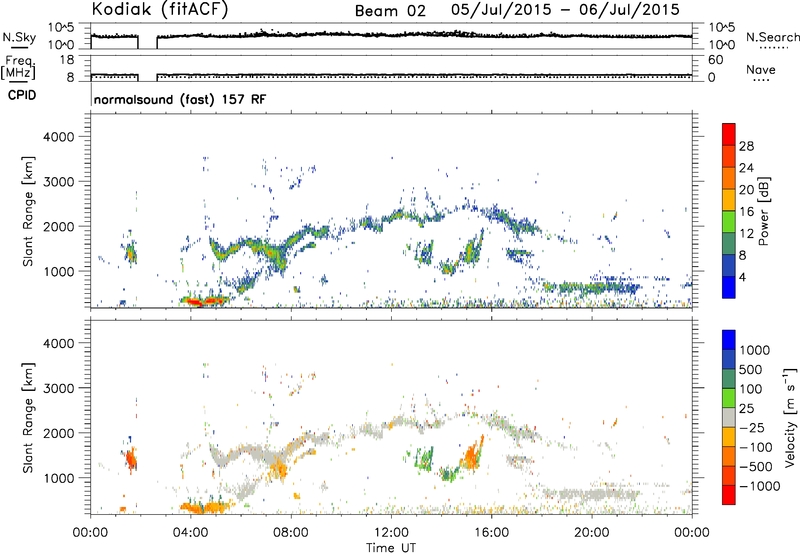Click the '-500' label on Velocity color bar
Image resolution: width=800 pixels, height=554 pixels.
pyautogui.click(x=756, y=467)
